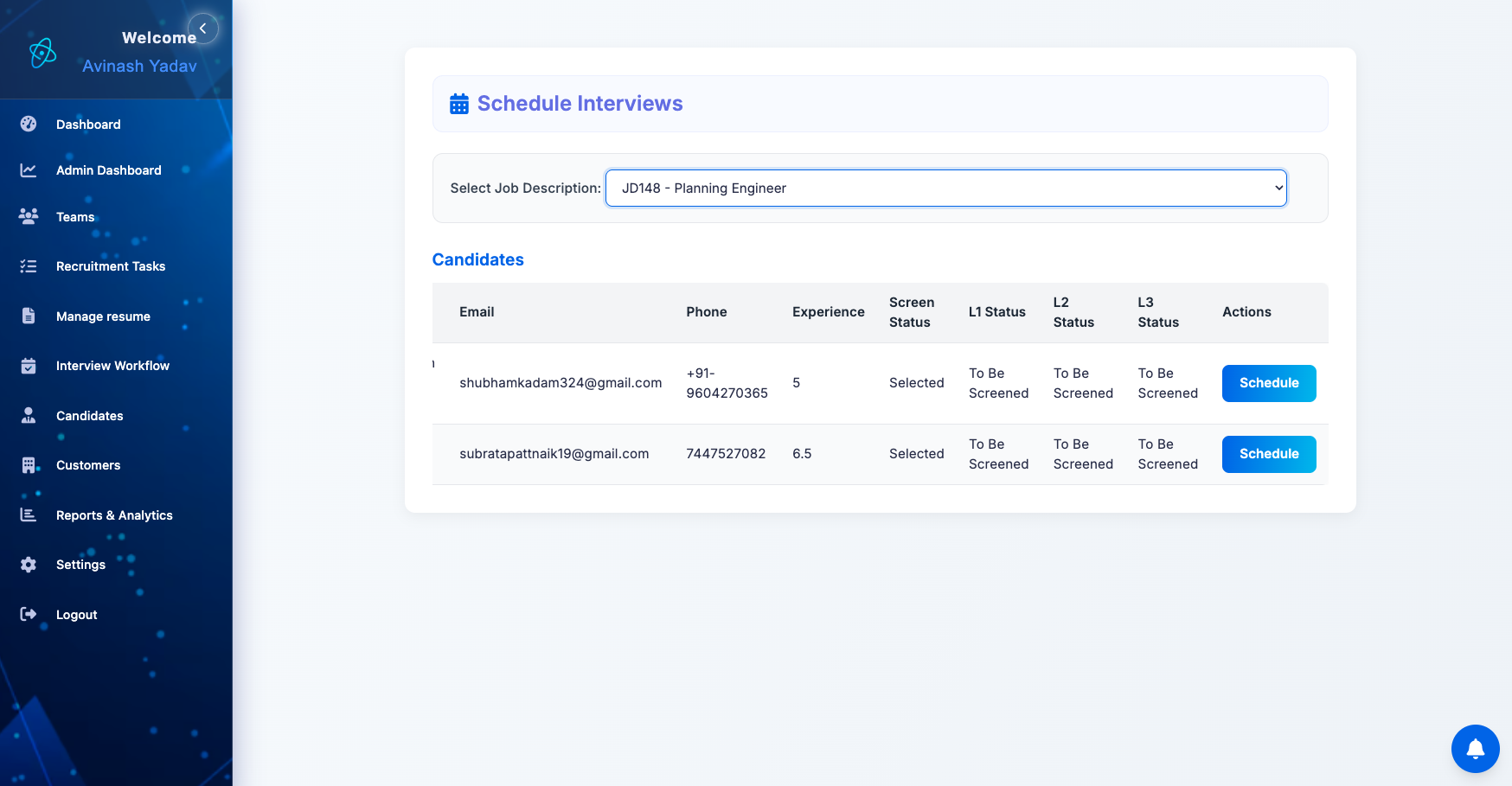1512x786 pixels.
Task: Click the Experience column header
Action: click(x=828, y=312)
